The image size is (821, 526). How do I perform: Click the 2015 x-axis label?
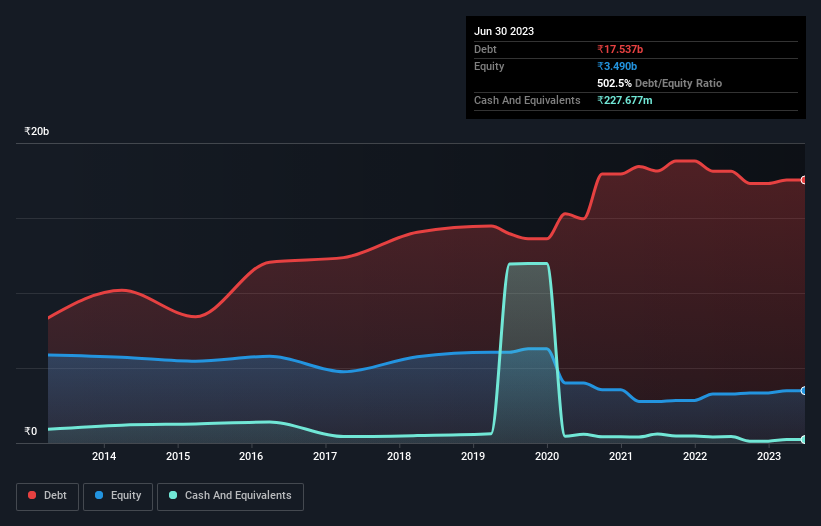pyautogui.click(x=178, y=456)
